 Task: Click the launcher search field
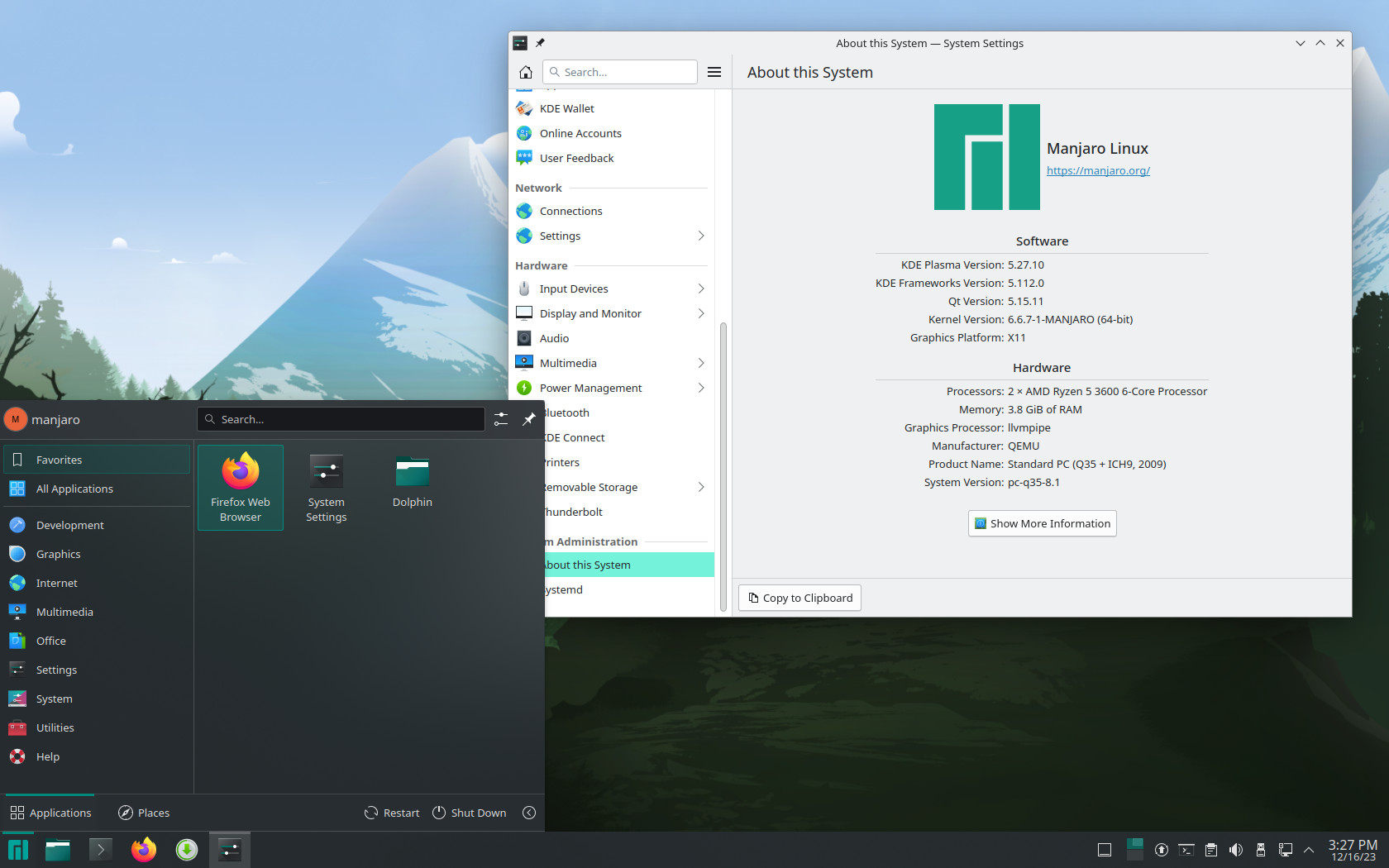341,419
